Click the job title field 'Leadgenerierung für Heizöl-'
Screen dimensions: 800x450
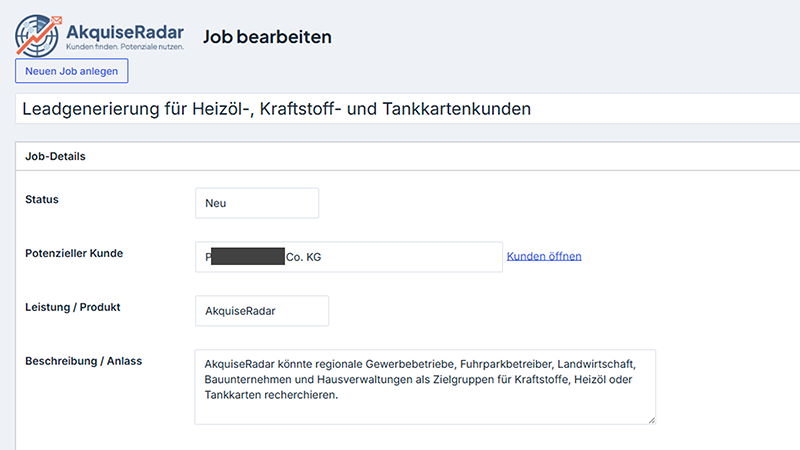click(x=407, y=109)
